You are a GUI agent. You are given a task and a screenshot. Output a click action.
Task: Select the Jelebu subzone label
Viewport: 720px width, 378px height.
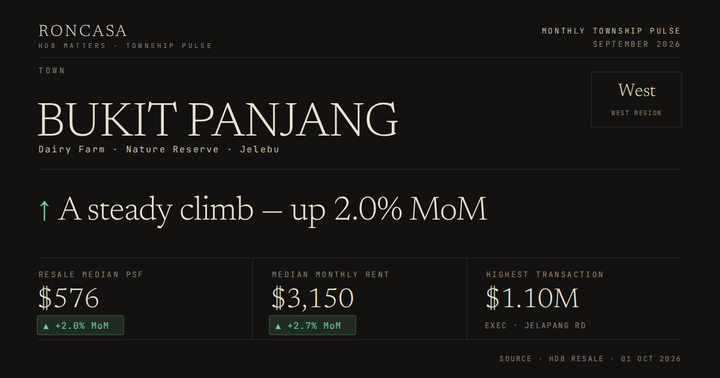coord(259,149)
